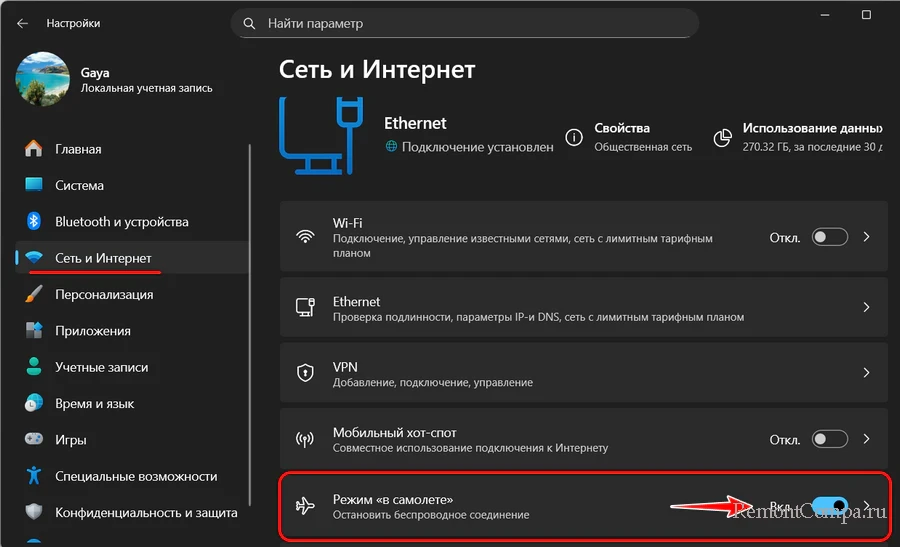Enable the Wi-Fi toggle switch
900x547 pixels.
830,237
